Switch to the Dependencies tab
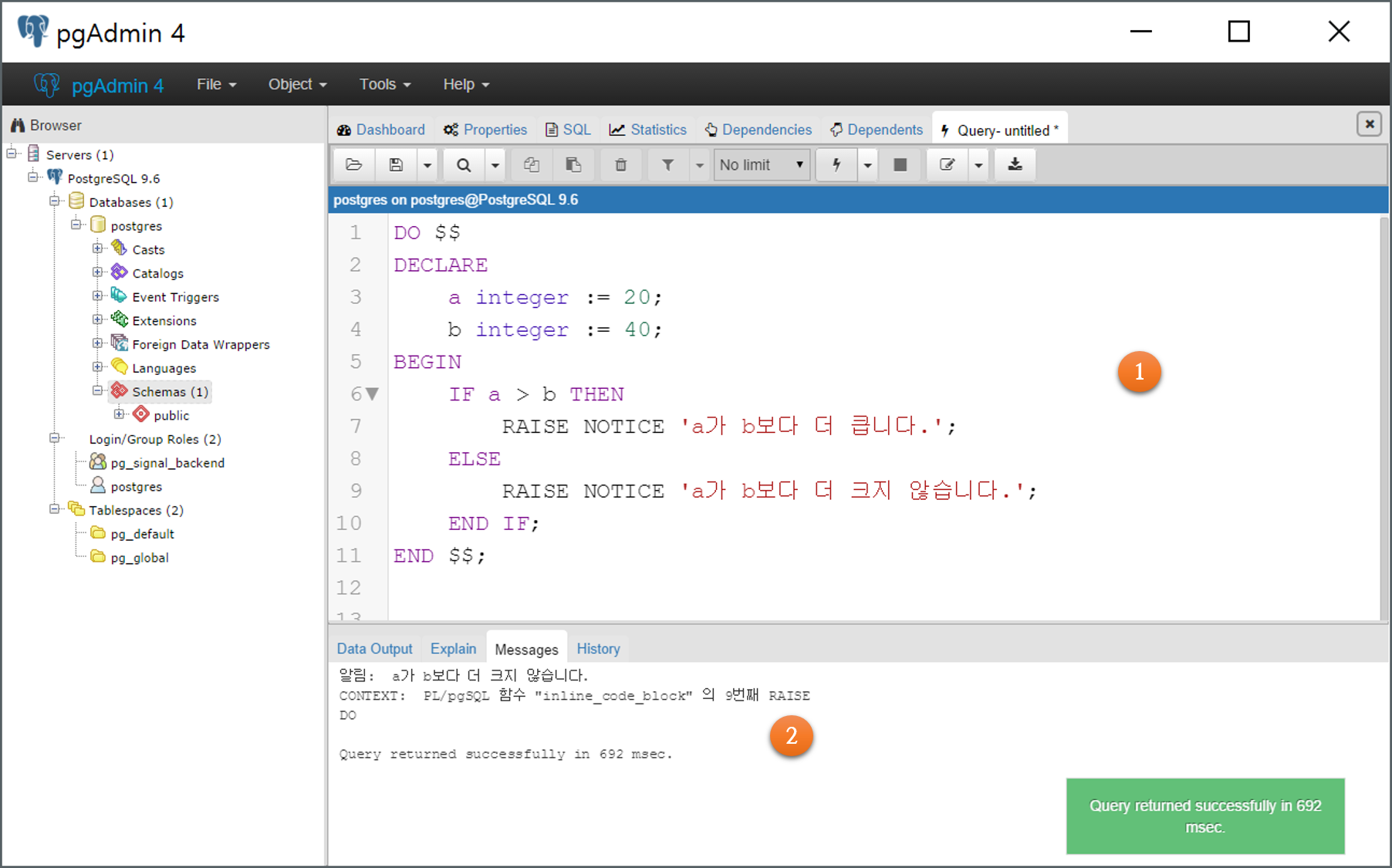The height and width of the screenshot is (868, 1392). (x=759, y=130)
